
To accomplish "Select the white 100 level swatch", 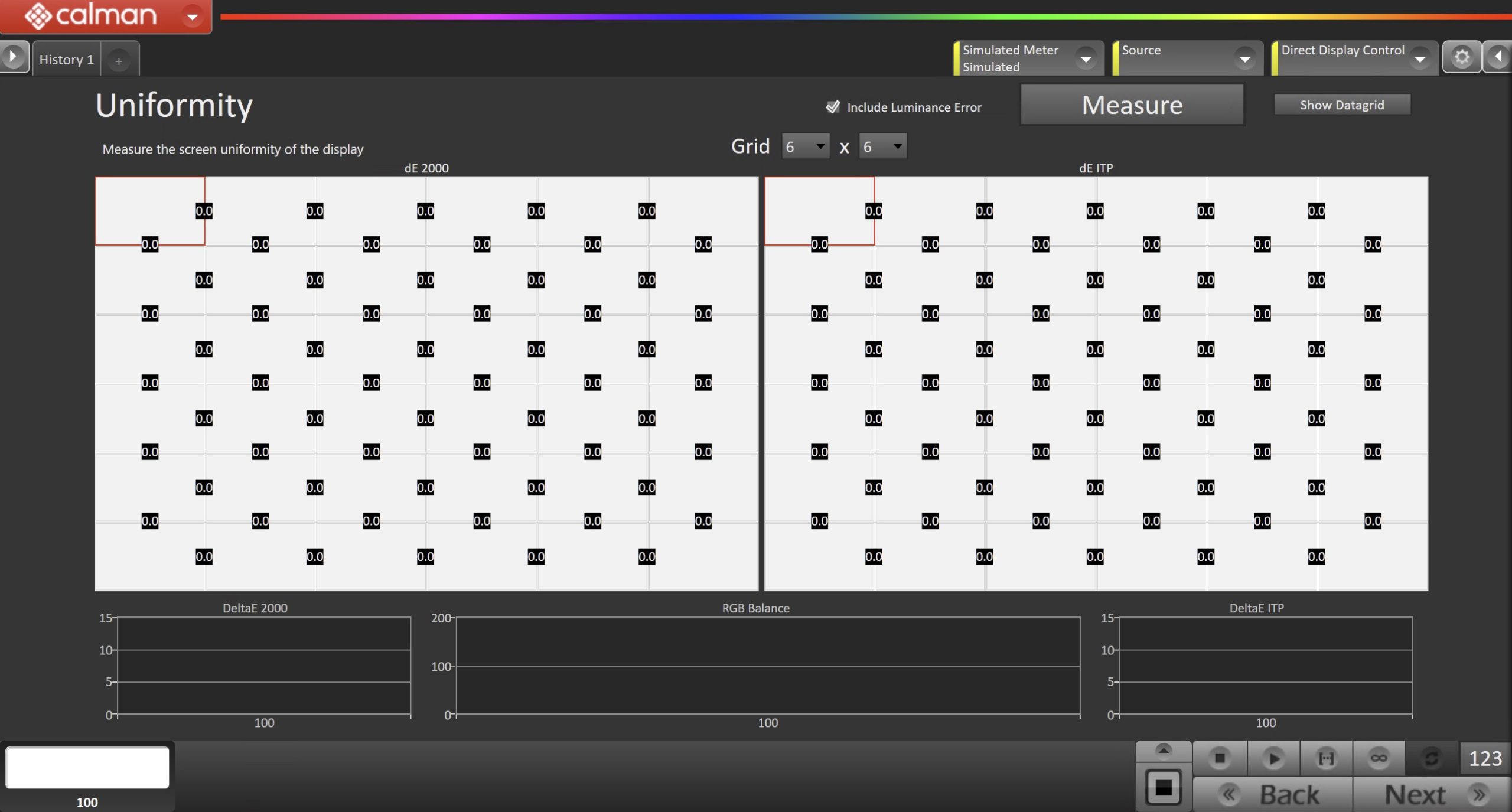I will [87, 767].
